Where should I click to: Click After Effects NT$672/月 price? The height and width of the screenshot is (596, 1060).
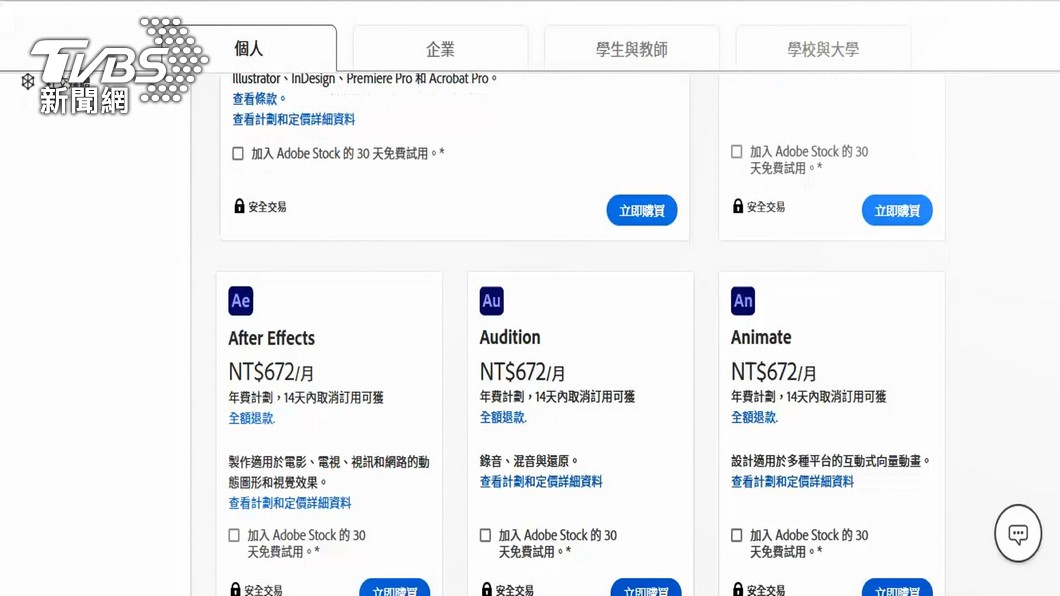click(x=271, y=372)
